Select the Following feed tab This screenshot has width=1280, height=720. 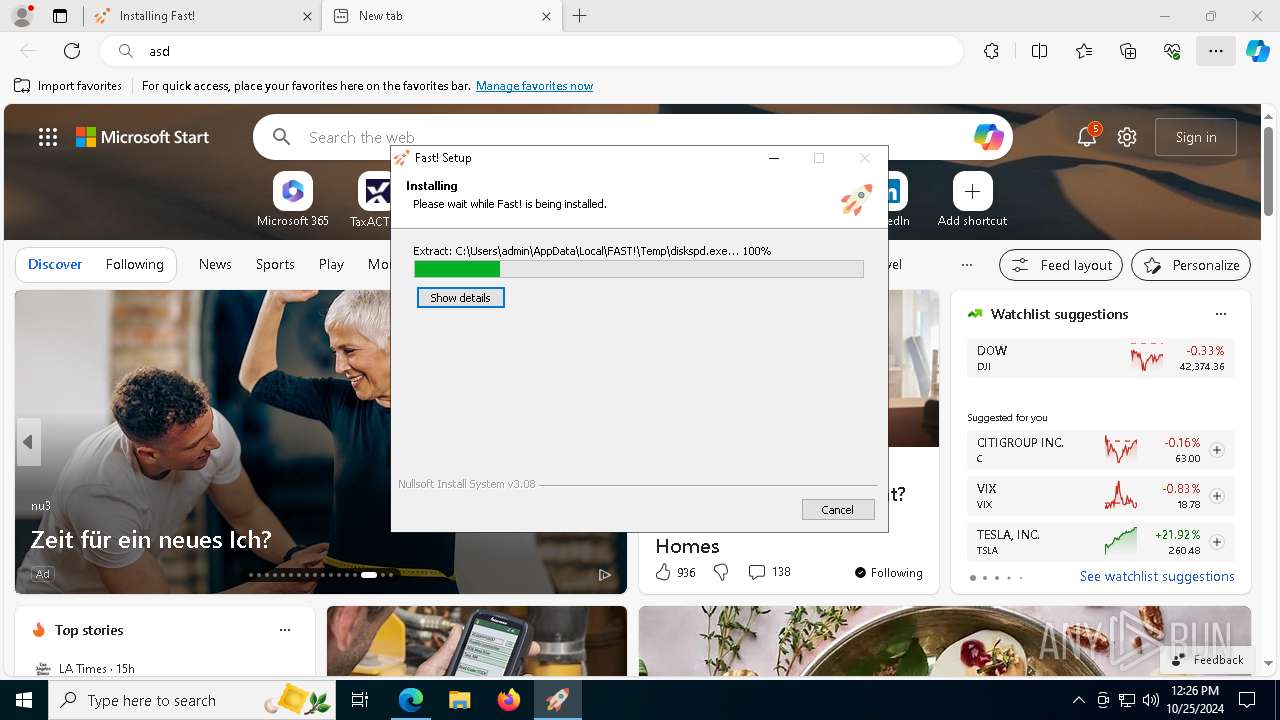pos(134,265)
